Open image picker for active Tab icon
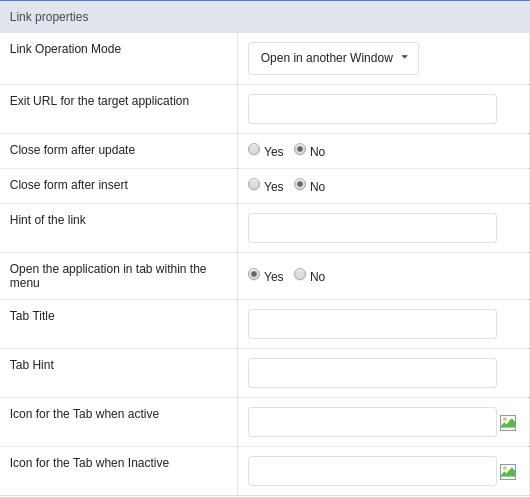Screen dimensions: 530x497 click(x=508, y=423)
